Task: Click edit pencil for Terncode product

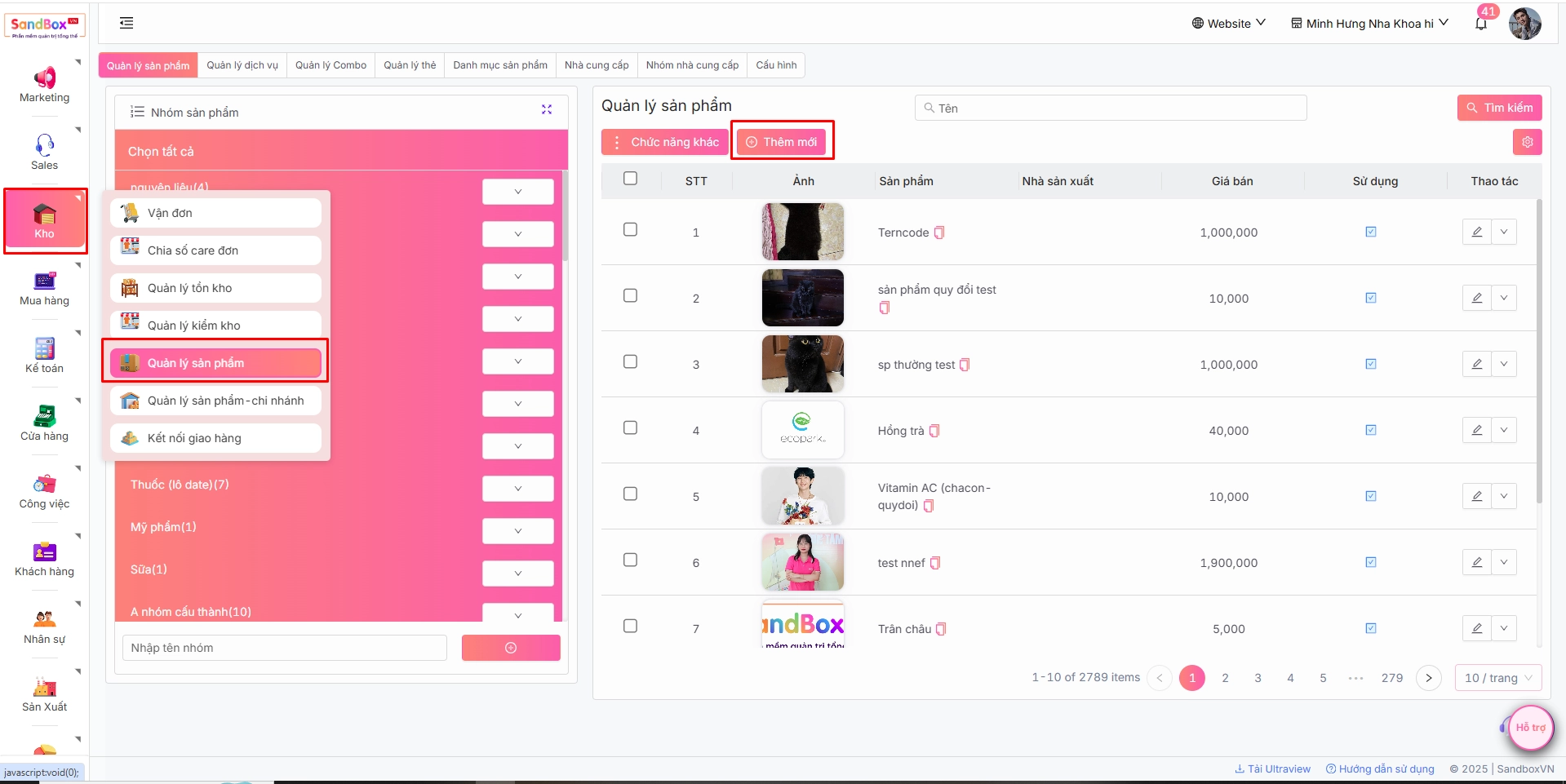Action: [x=1476, y=232]
